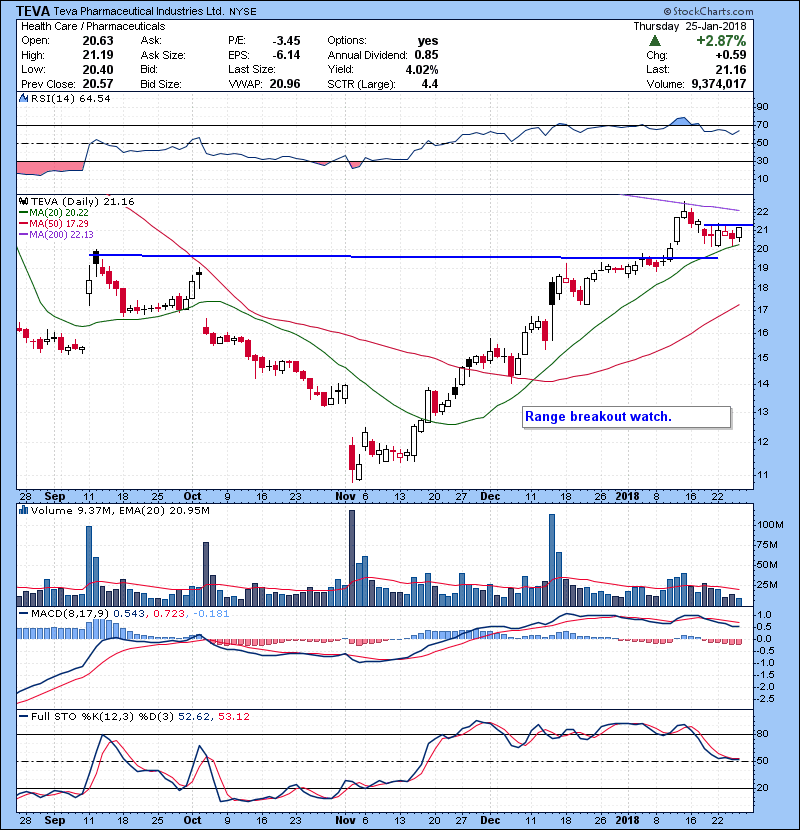Image resolution: width=800 pixels, height=830 pixels.
Task: Click the candlestick icon before TEVA (Daily)
Action: tap(23, 201)
